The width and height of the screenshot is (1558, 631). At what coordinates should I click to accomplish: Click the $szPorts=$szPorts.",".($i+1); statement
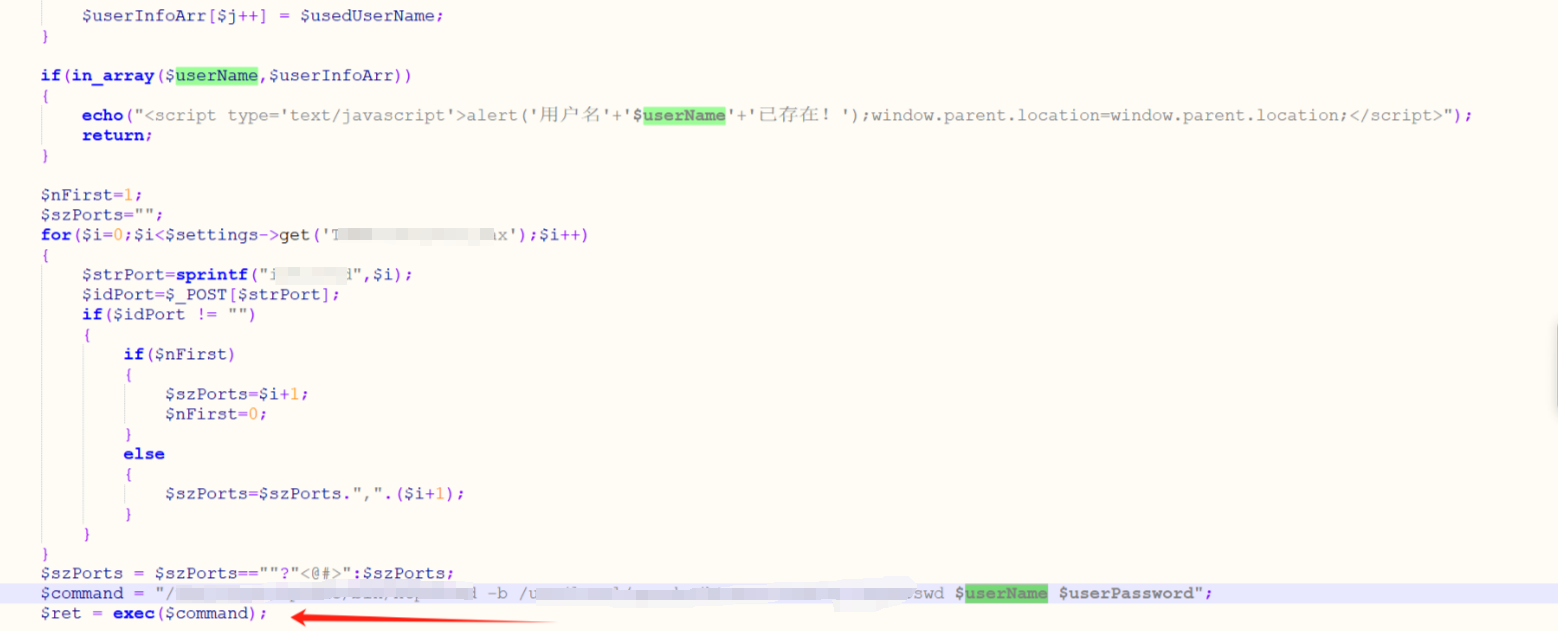tap(315, 494)
